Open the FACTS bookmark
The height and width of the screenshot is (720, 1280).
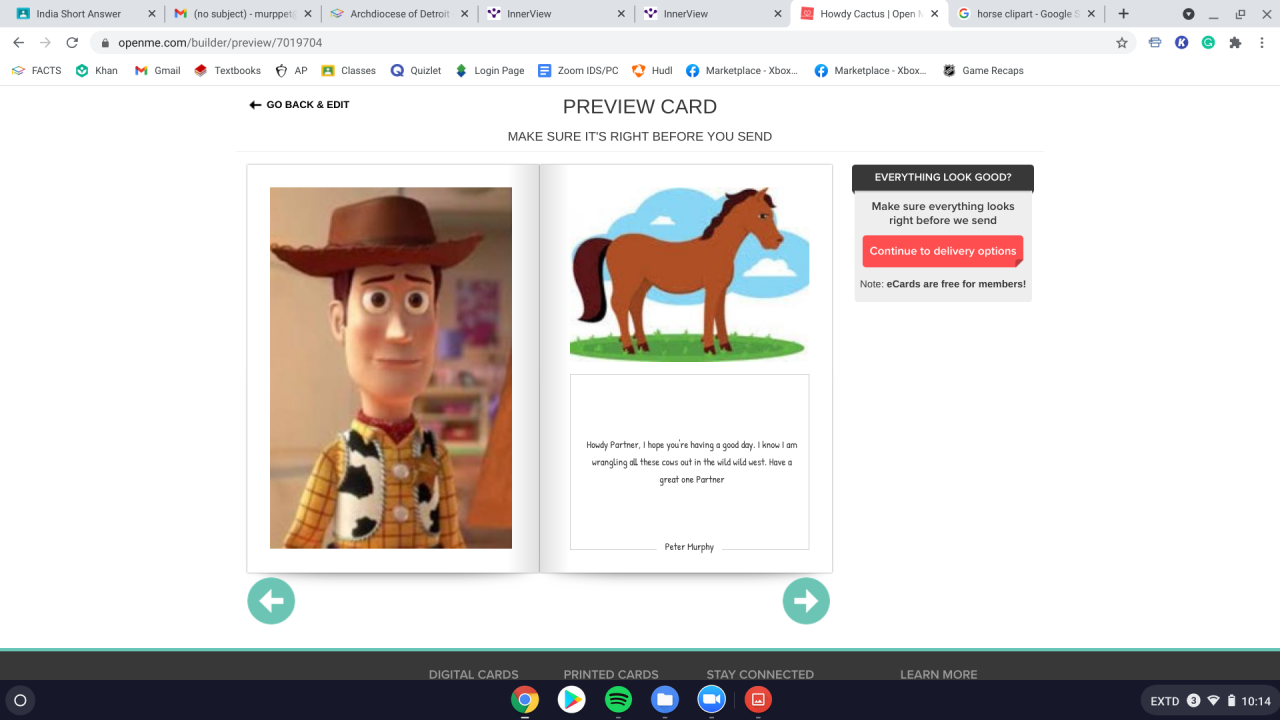click(36, 71)
